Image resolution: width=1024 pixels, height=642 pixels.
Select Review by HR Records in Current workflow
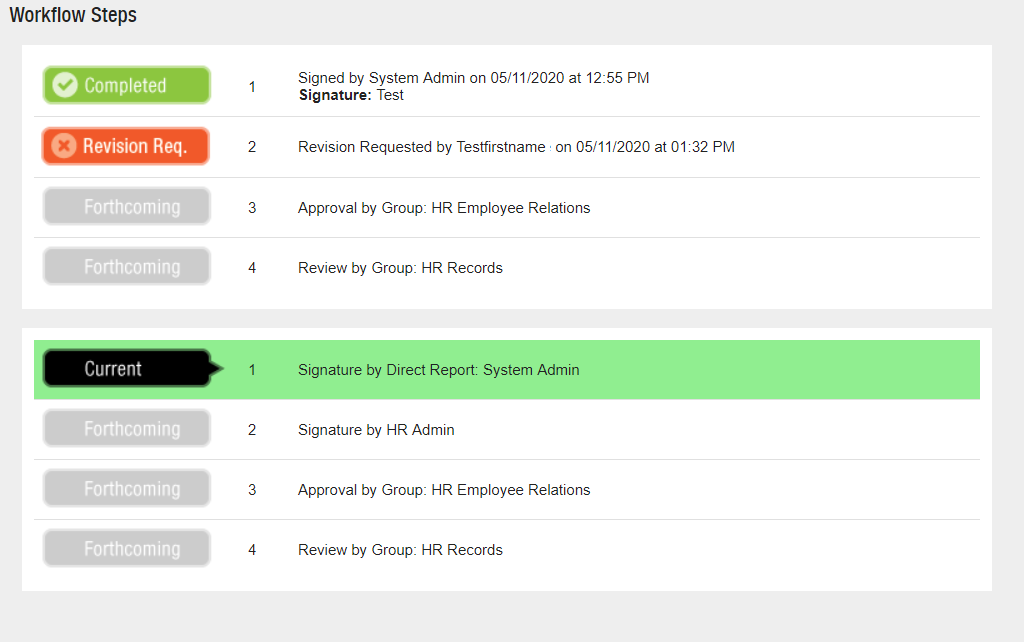point(400,550)
